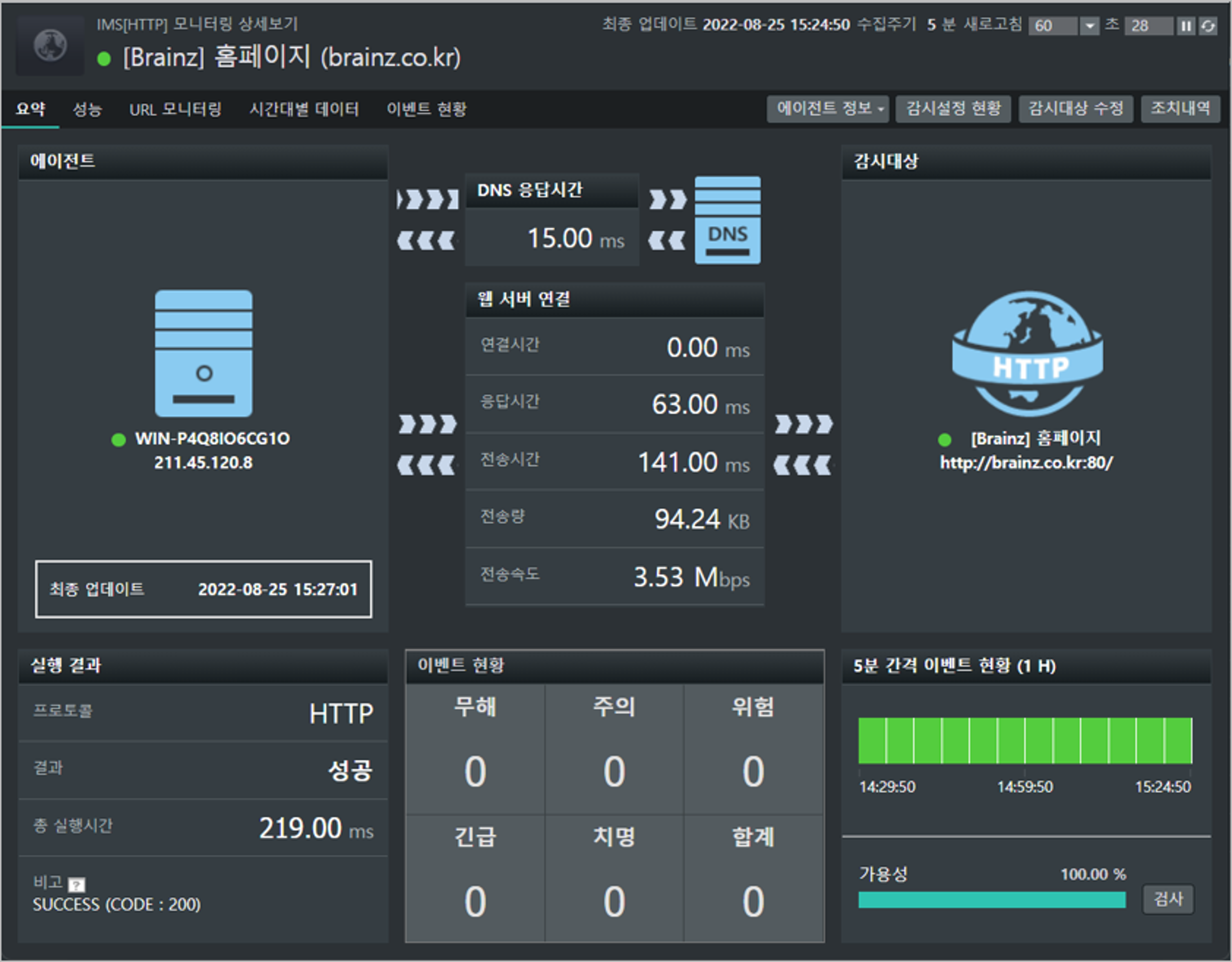1232x962 pixels.
Task: Click the 감시설정 현황 button
Action: tap(954, 109)
